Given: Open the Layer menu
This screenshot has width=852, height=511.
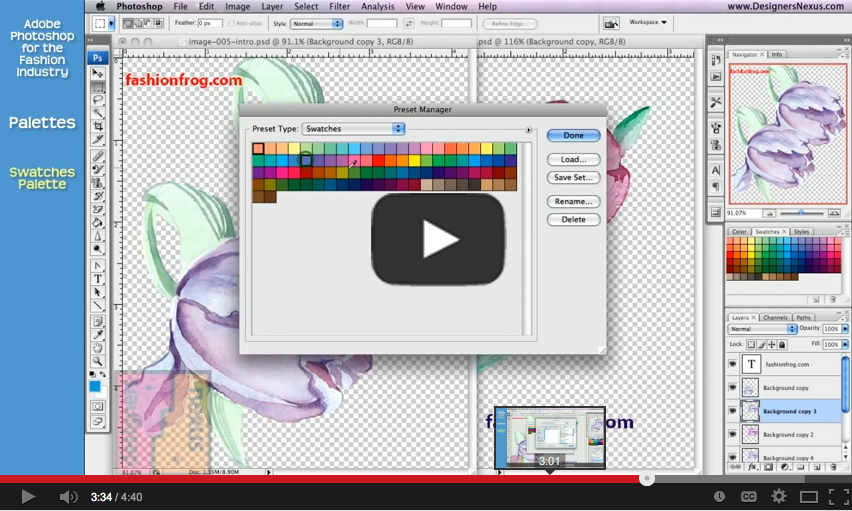Looking at the screenshot, I should (272, 7).
